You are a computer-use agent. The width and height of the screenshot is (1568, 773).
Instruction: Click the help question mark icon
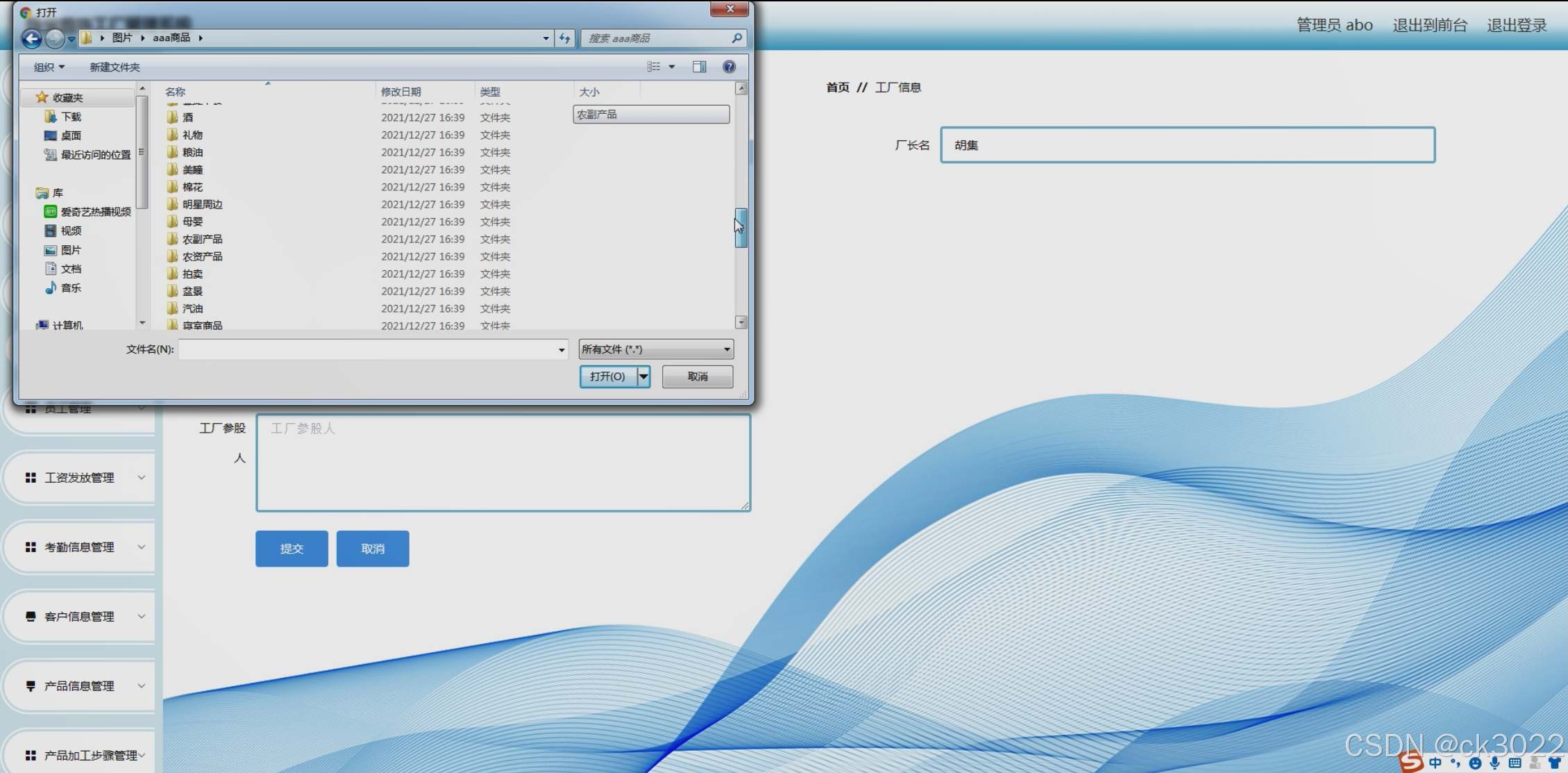[x=729, y=67]
